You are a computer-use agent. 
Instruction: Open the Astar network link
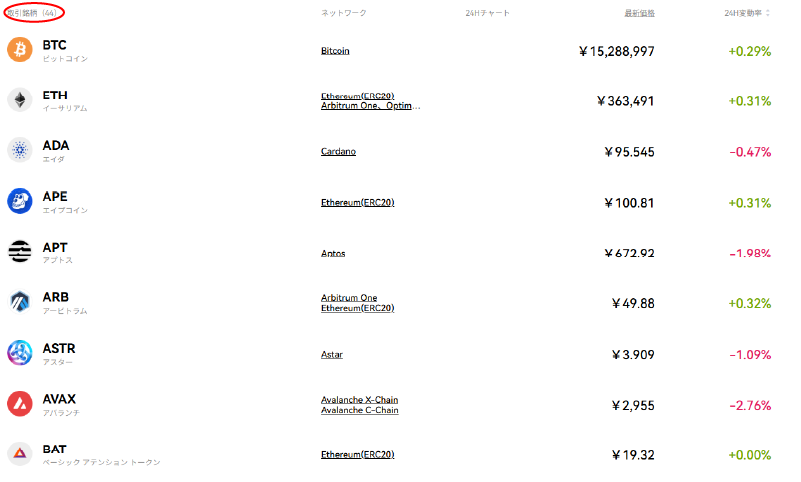coord(332,354)
